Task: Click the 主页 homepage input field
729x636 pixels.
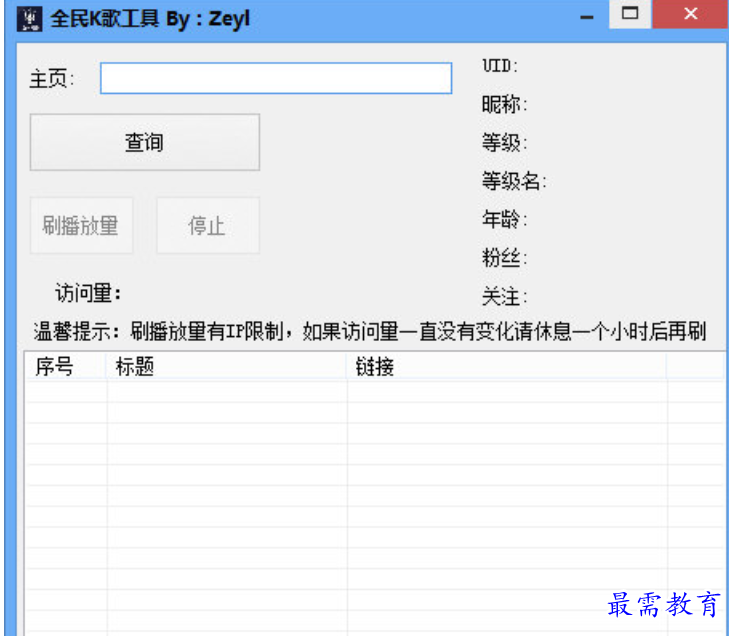Action: click(x=276, y=78)
